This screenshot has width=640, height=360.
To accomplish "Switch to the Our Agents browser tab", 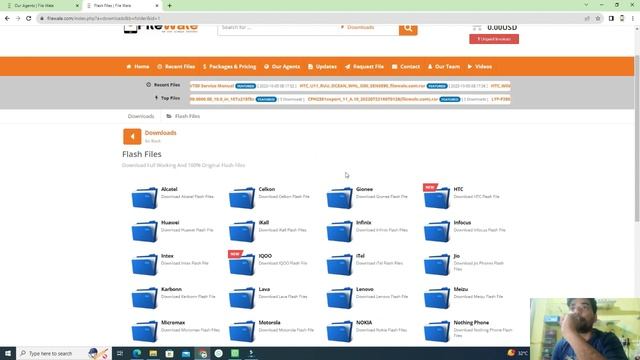I will coord(41,6).
